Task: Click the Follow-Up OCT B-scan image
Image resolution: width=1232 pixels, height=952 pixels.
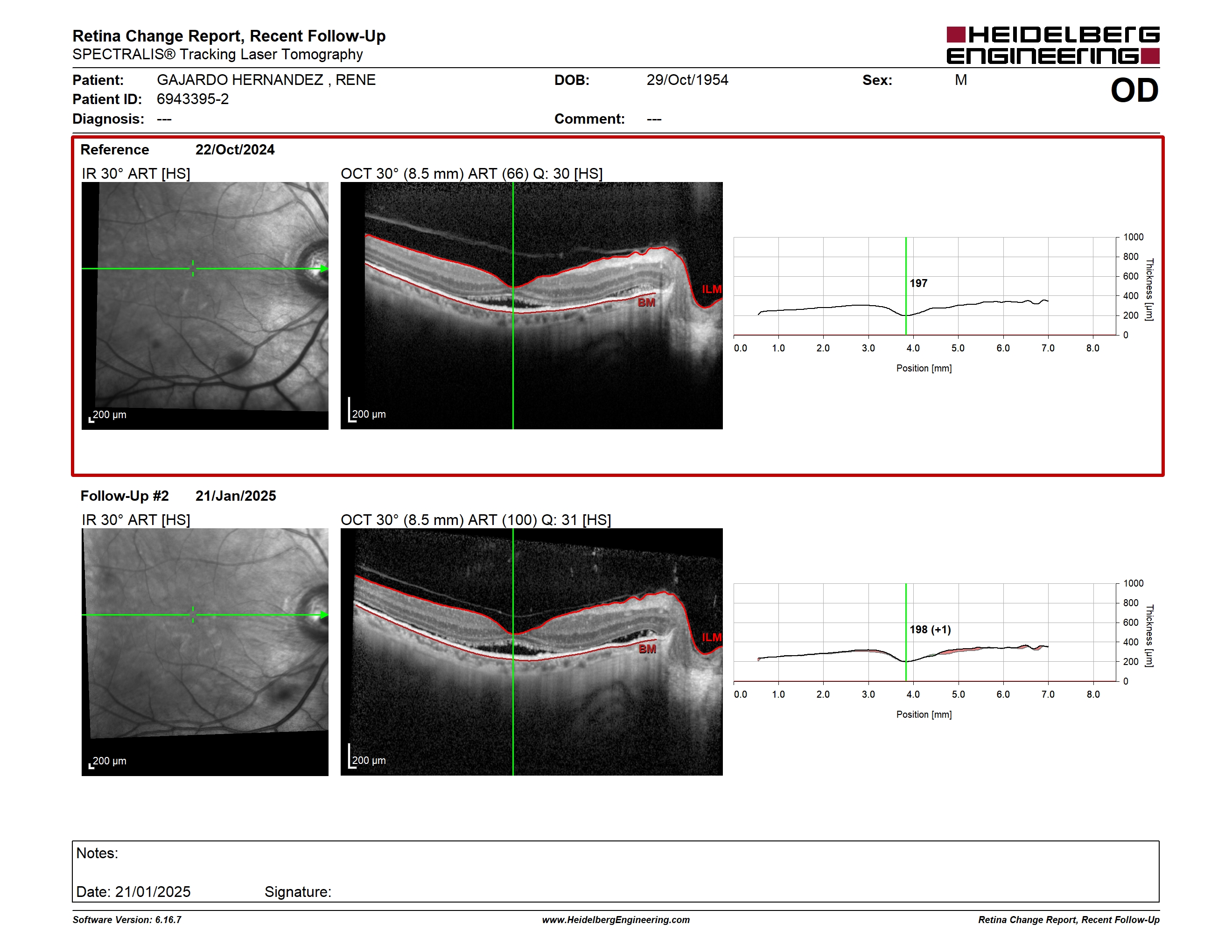Action: 532,651
